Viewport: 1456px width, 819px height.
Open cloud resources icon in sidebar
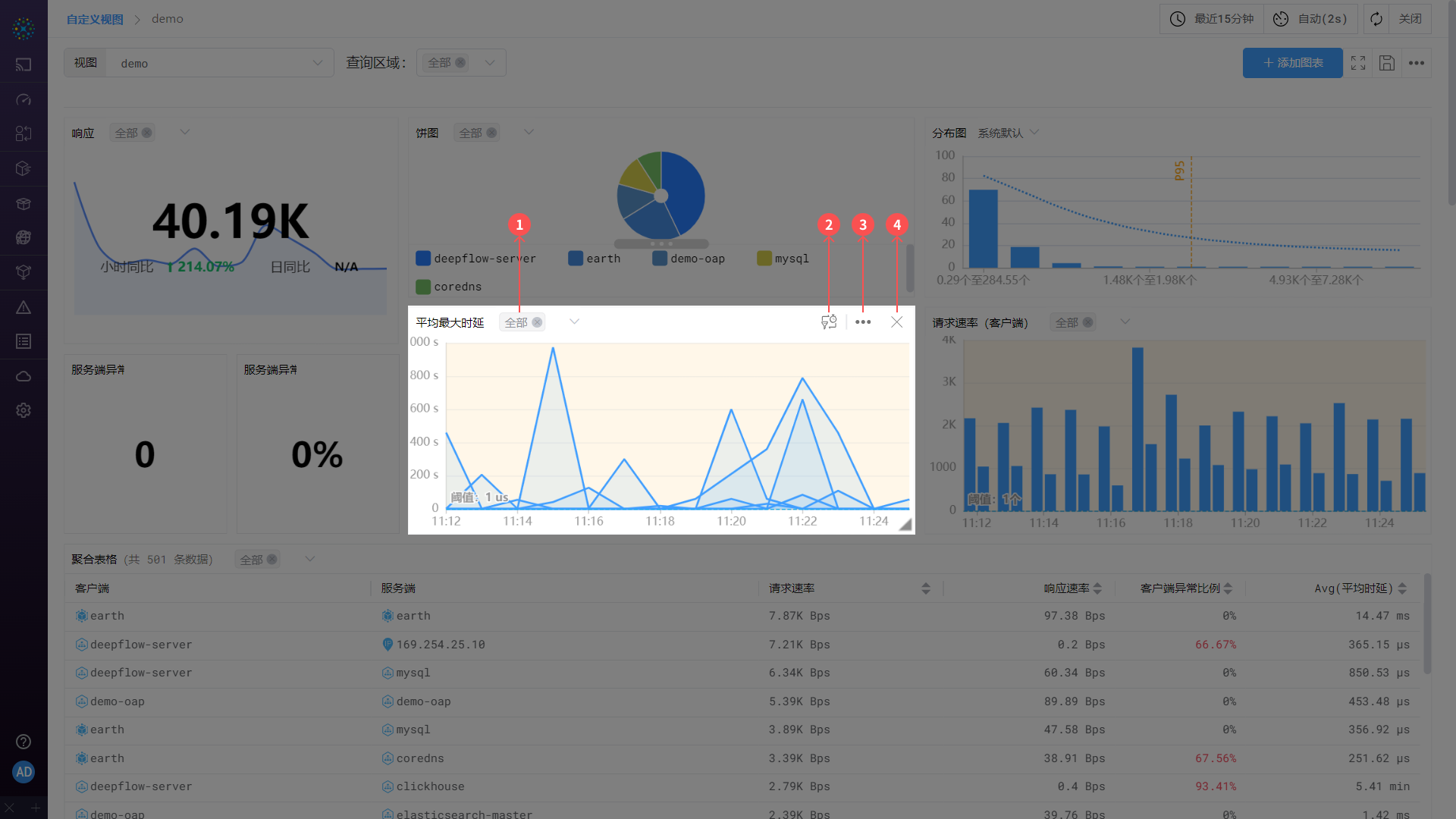pos(24,376)
